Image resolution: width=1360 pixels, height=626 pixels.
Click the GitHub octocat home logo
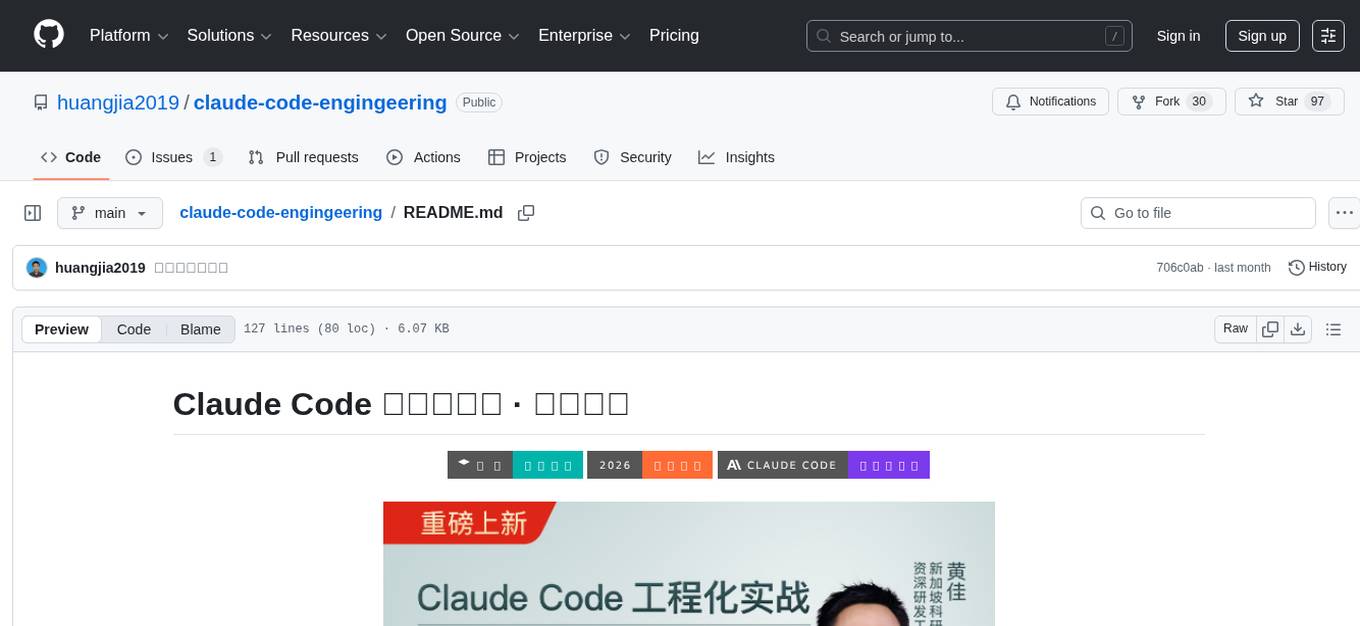pyautogui.click(x=48, y=35)
